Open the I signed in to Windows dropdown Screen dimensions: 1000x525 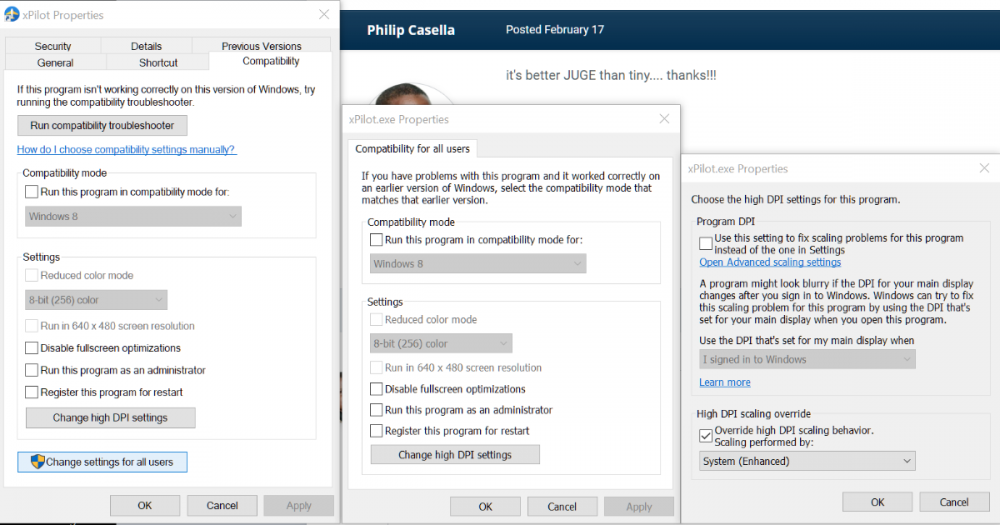pos(807,360)
